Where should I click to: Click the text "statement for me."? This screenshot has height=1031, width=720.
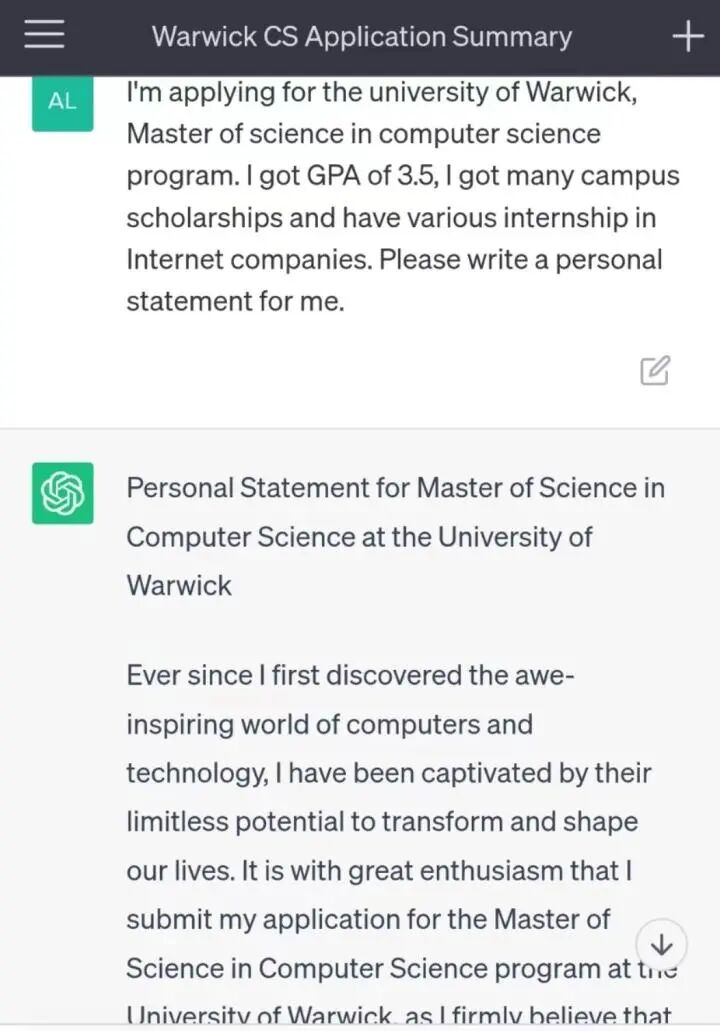tap(235, 301)
